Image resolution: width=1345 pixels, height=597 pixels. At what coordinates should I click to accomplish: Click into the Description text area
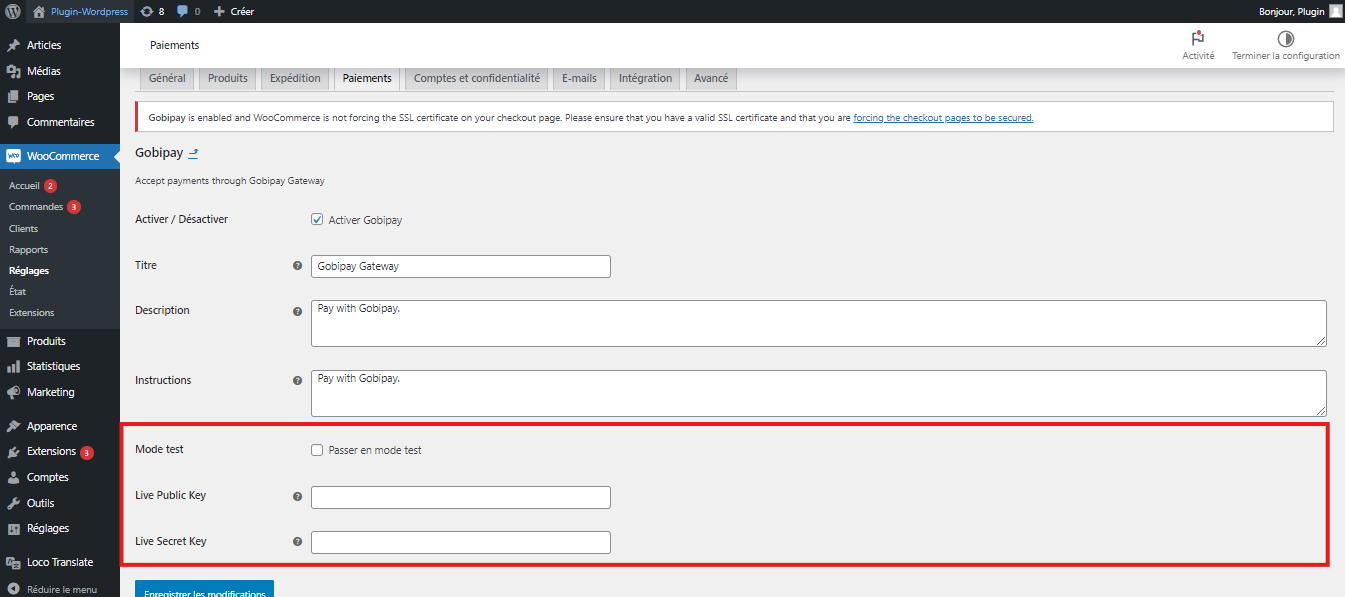(819, 324)
